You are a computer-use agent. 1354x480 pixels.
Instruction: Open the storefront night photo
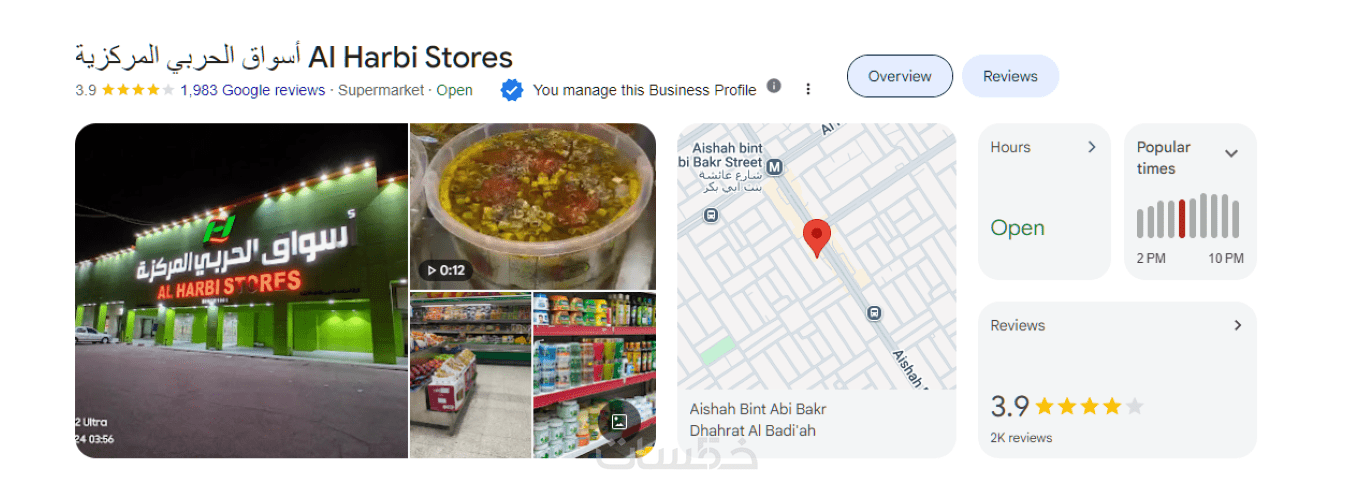(241, 290)
